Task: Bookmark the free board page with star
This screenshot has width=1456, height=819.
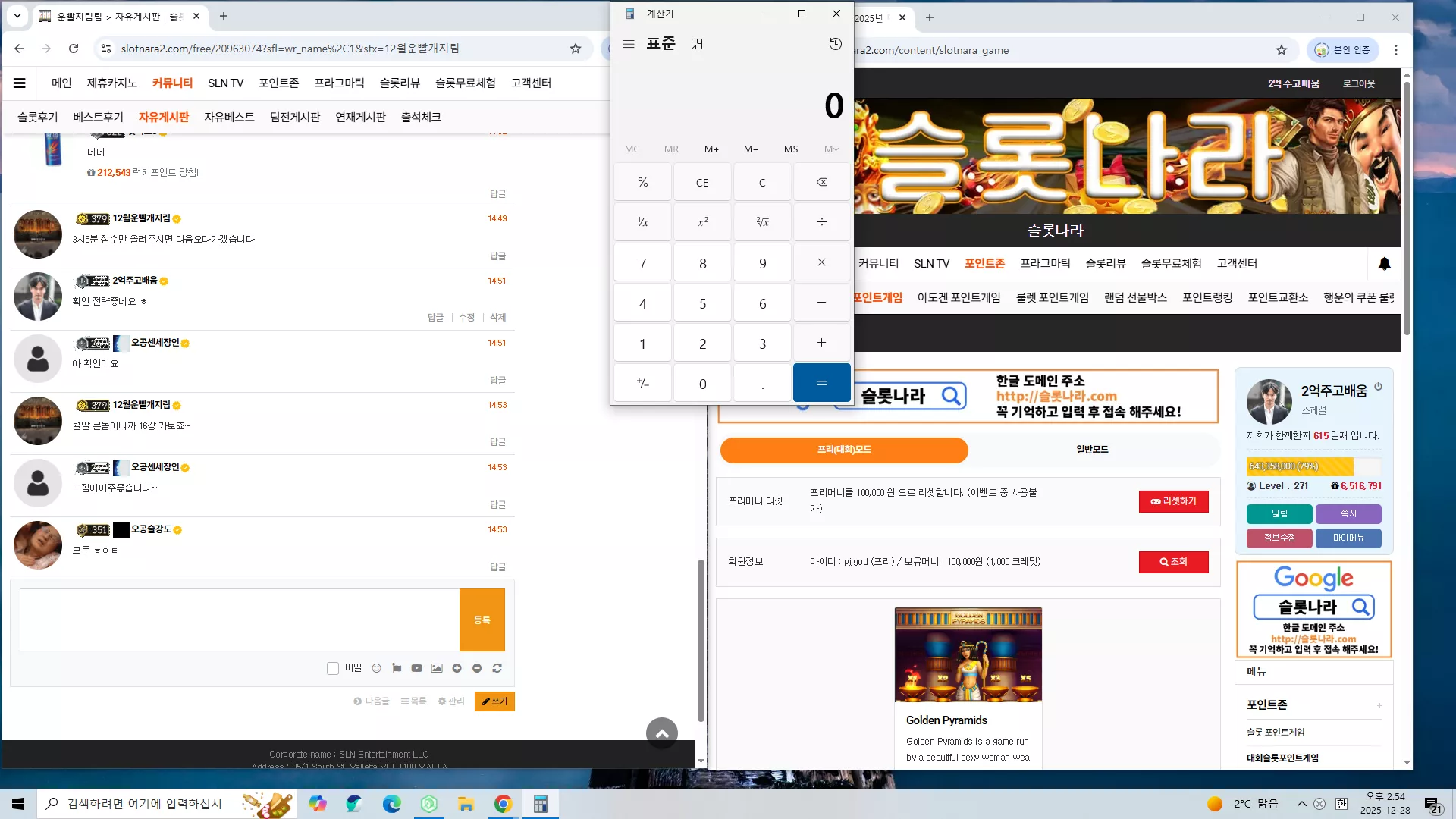Action: point(576,49)
